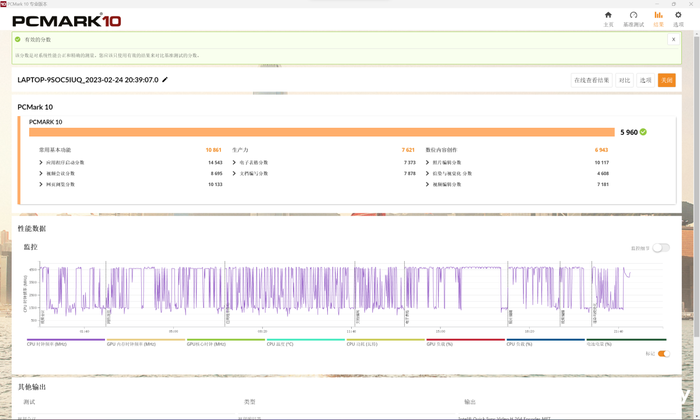Click the overall score 5 960
Viewport: 700px width, 420px height.
click(629, 132)
